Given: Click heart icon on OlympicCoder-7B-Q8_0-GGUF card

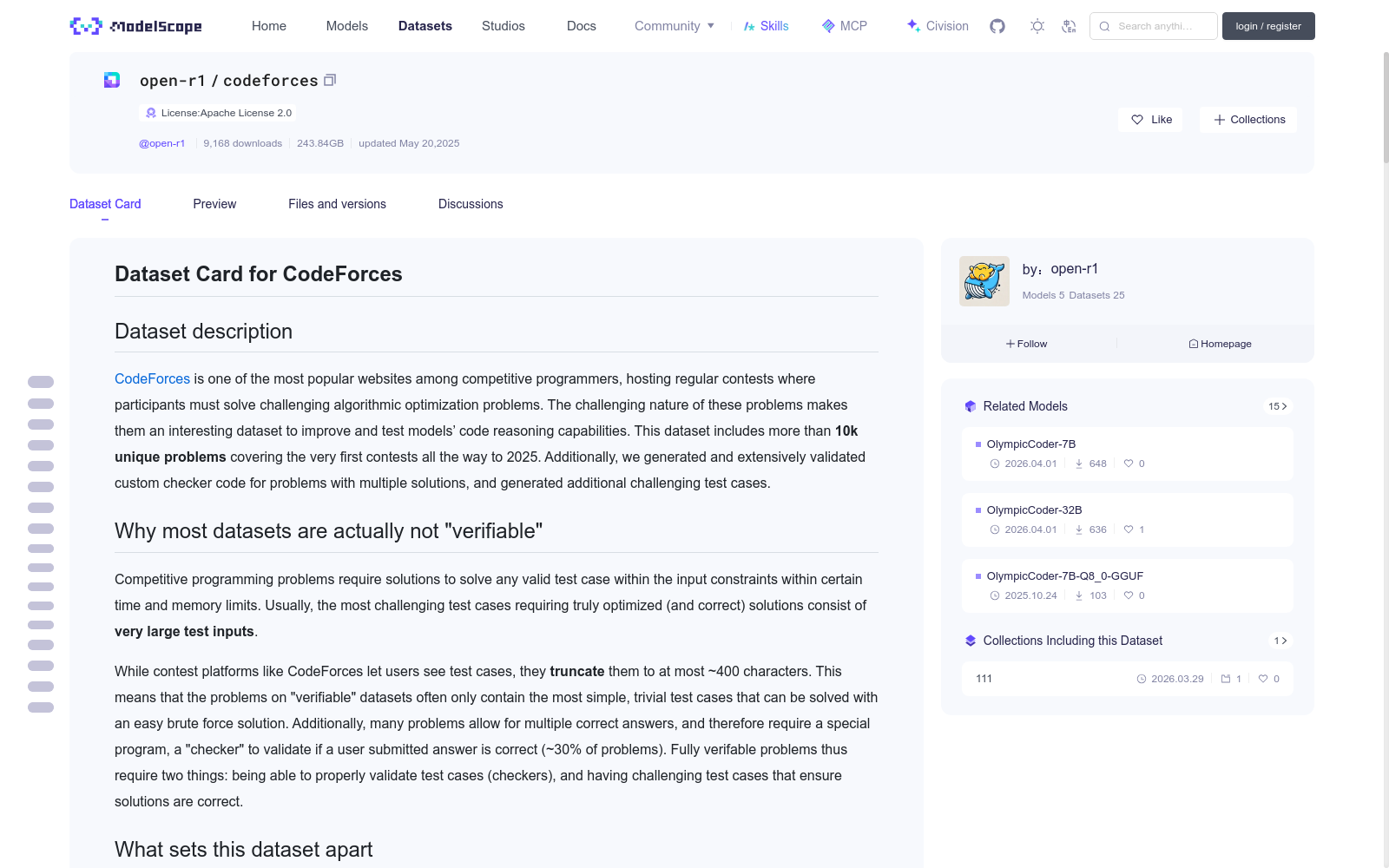Looking at the screenshot, I should (x=1129, y=595).
